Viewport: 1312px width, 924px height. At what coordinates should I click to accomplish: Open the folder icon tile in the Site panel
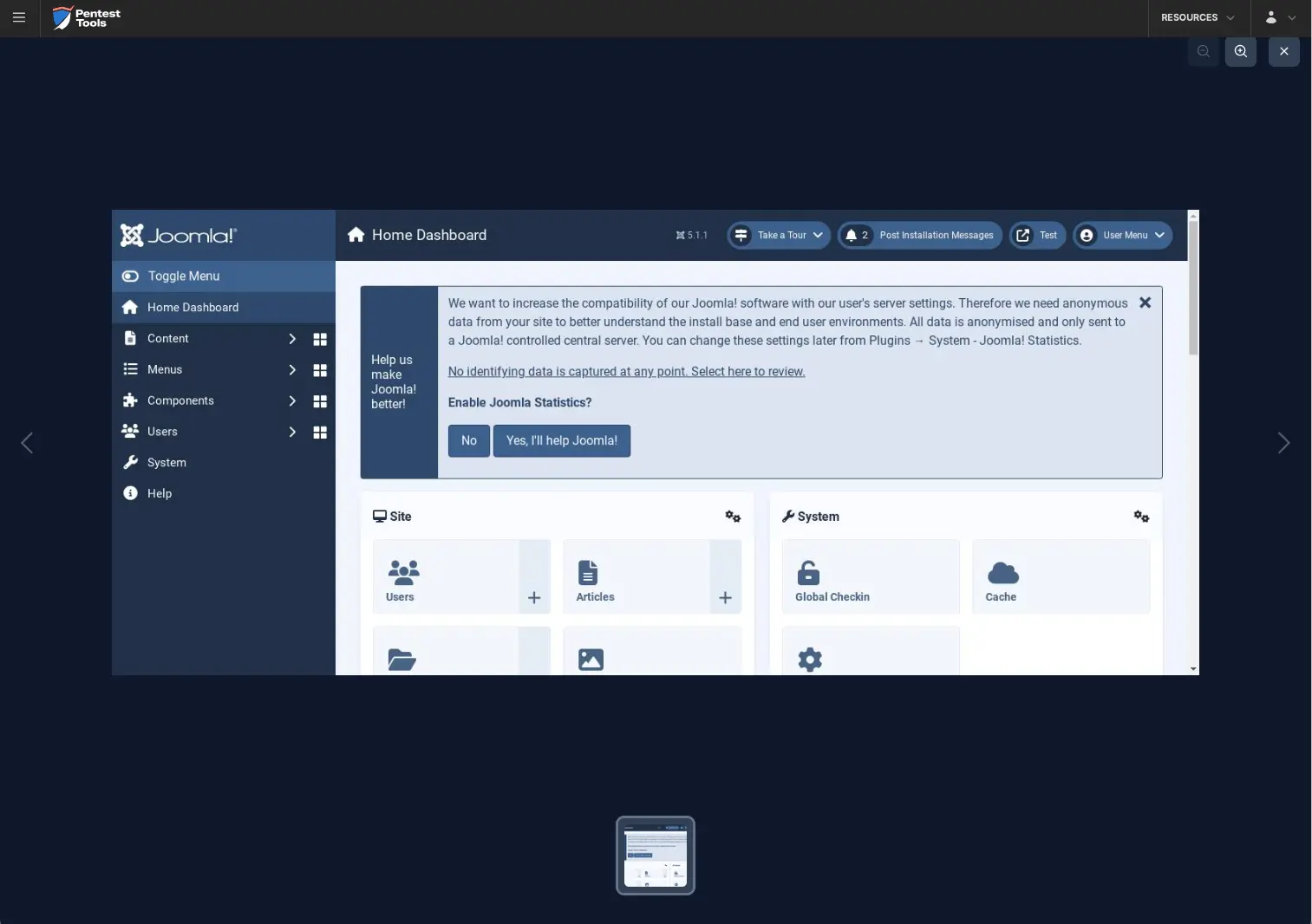446,651
